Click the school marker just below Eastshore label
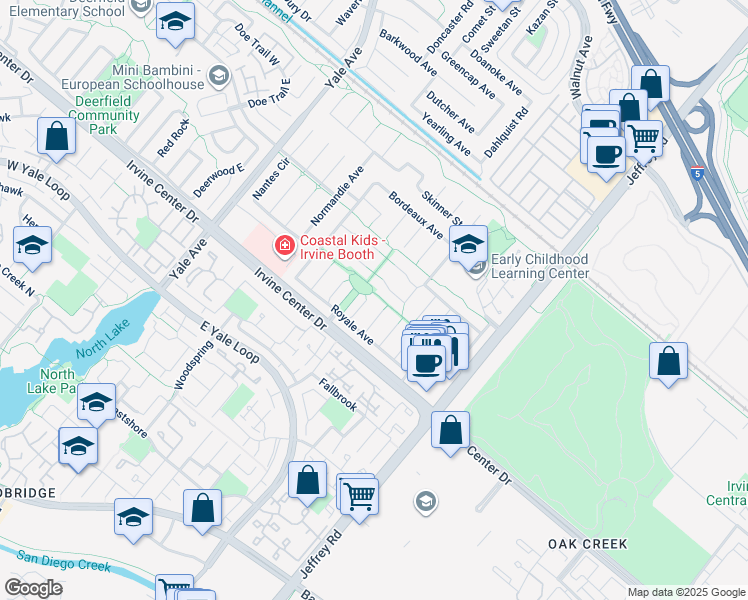 pos(78,447)
